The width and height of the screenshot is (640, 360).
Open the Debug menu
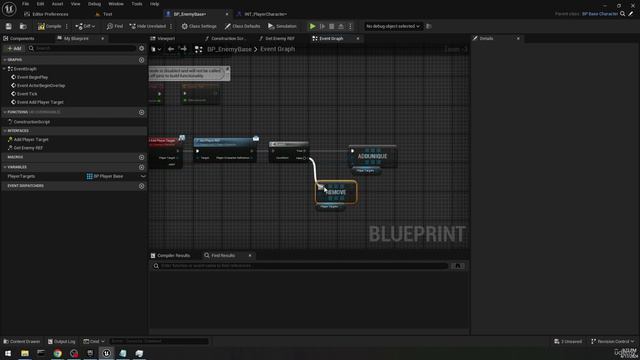(94, 4)
